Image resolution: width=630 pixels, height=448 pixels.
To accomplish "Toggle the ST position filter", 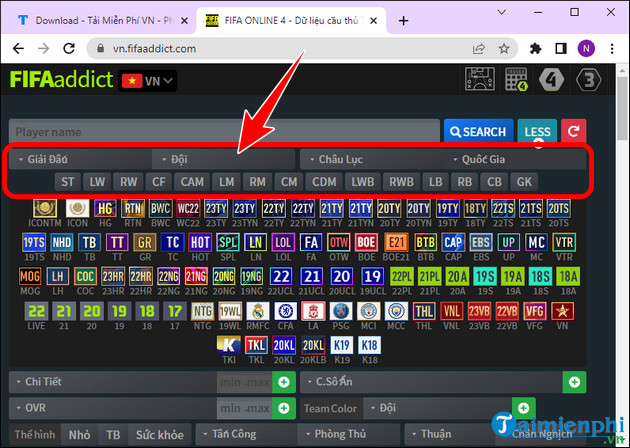I will pyautogui.click(x=68, y=182).
